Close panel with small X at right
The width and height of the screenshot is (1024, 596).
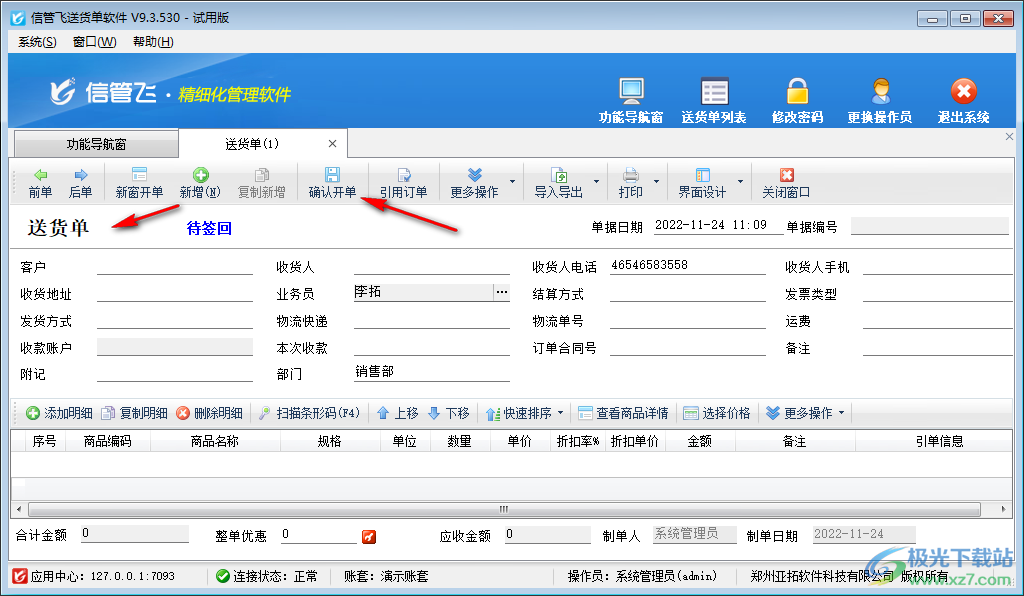pyautogui.click(x=1010, y=136)
